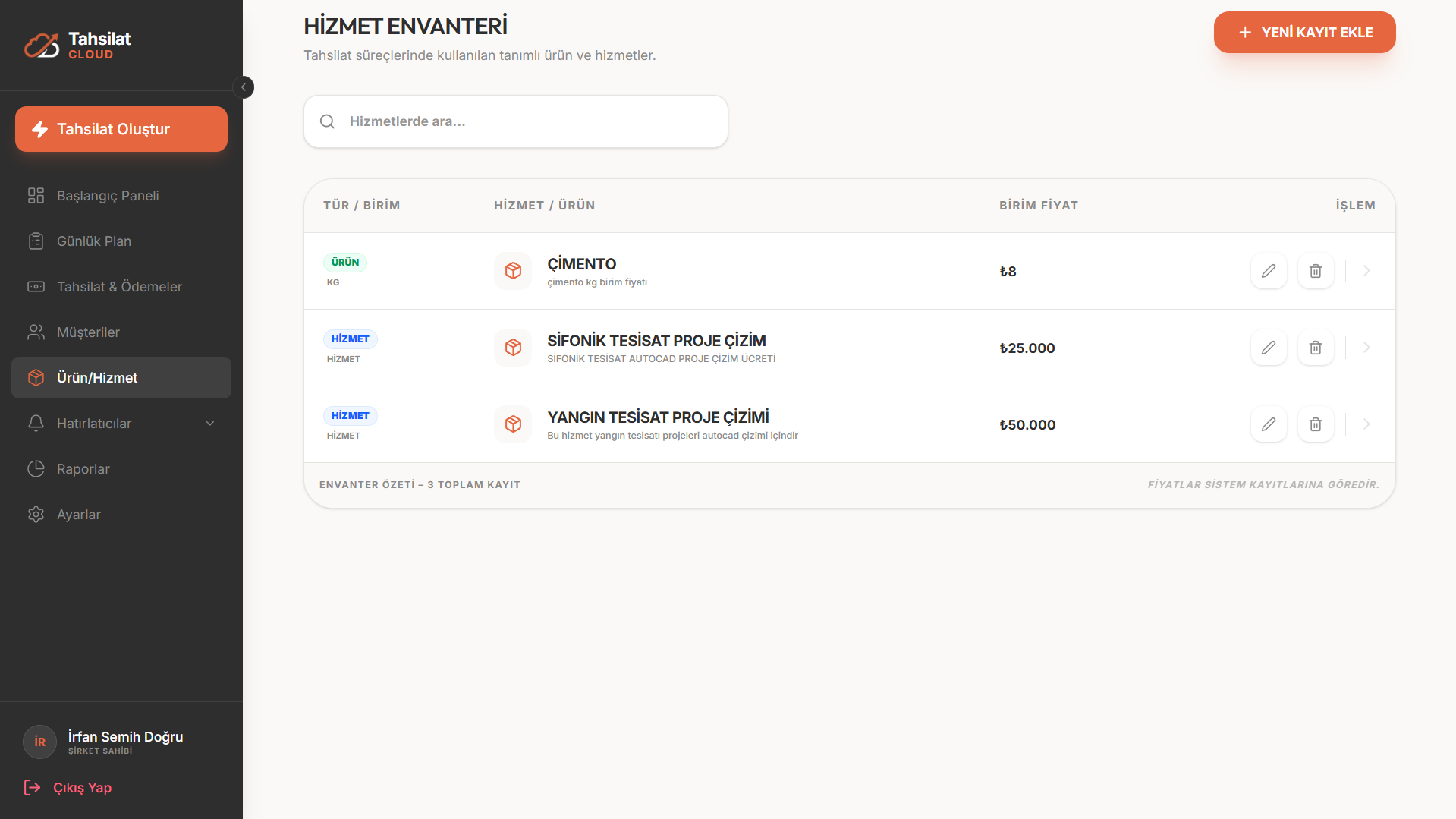Viewport: 1456px width, 819px height.
Task: Delete SİFONİK TESİSAT PROJE ÇİZİM record
Action: pyautogui.click(x=1316, y=348)
